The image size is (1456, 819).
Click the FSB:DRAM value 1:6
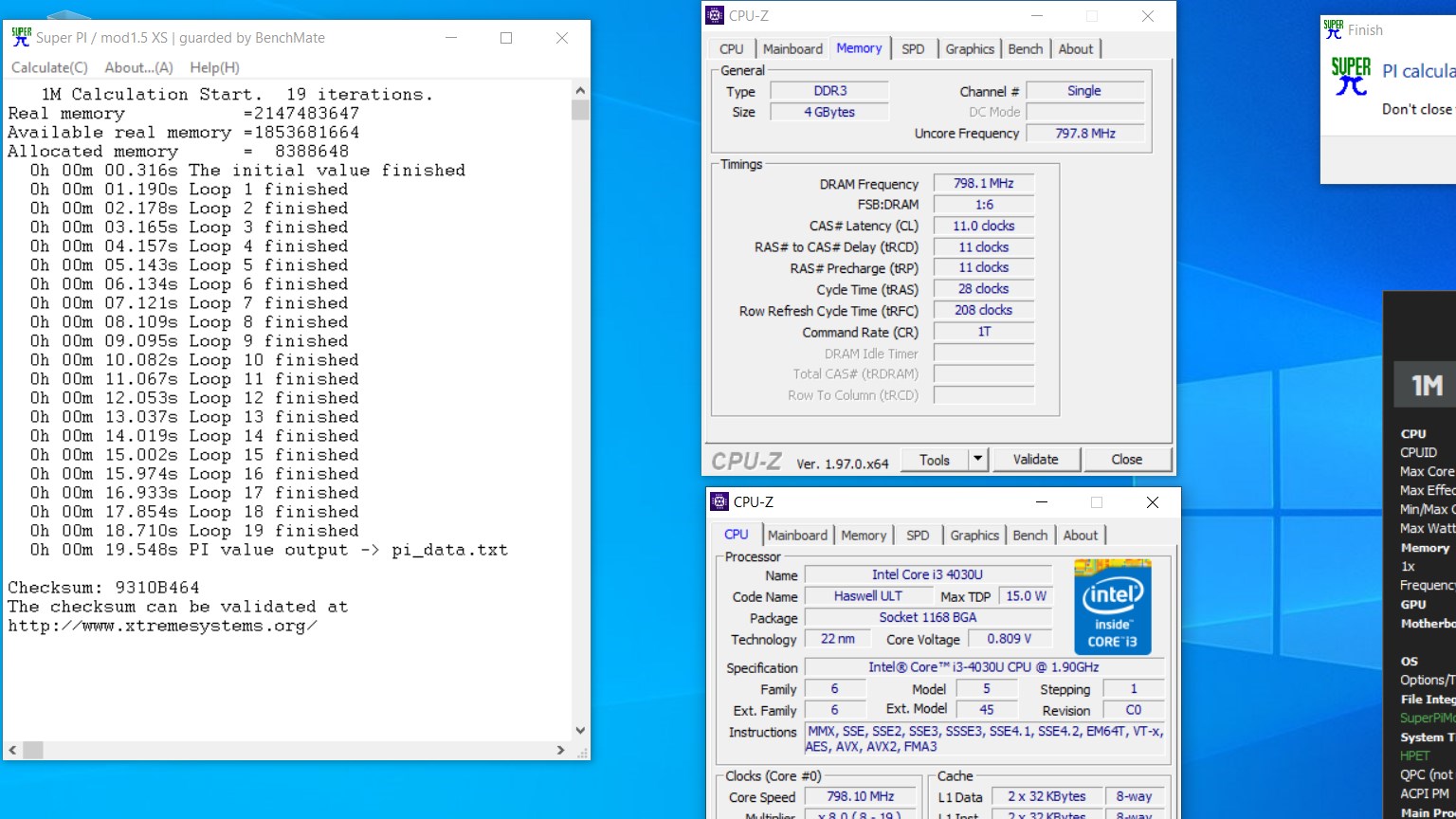[x=983, y=205]
